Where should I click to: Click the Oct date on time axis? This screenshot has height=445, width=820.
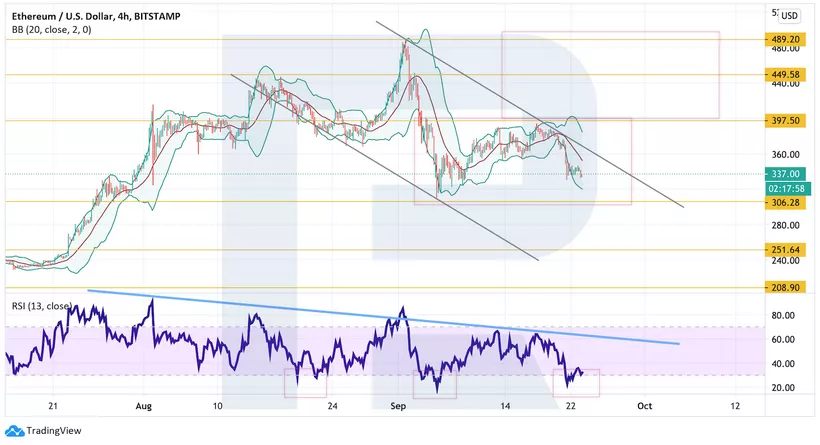644,406
